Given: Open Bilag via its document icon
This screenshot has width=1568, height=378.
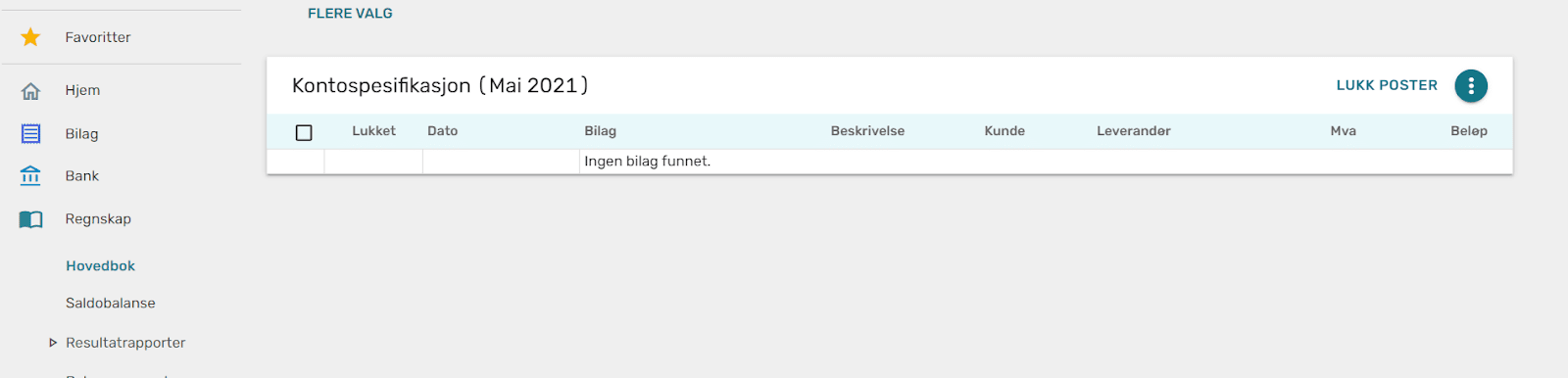Looking at the screenshot, I should tap(30, 133).
